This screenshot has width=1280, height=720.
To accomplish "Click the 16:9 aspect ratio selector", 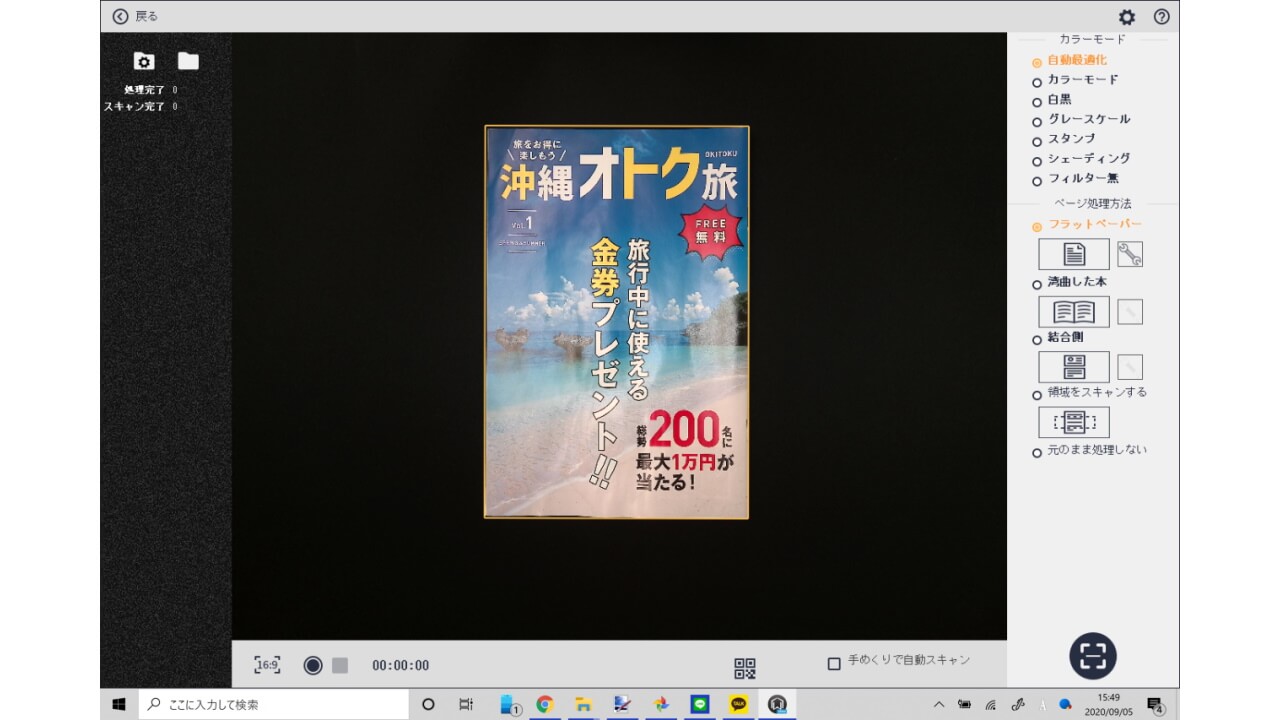I will point(267,665).
